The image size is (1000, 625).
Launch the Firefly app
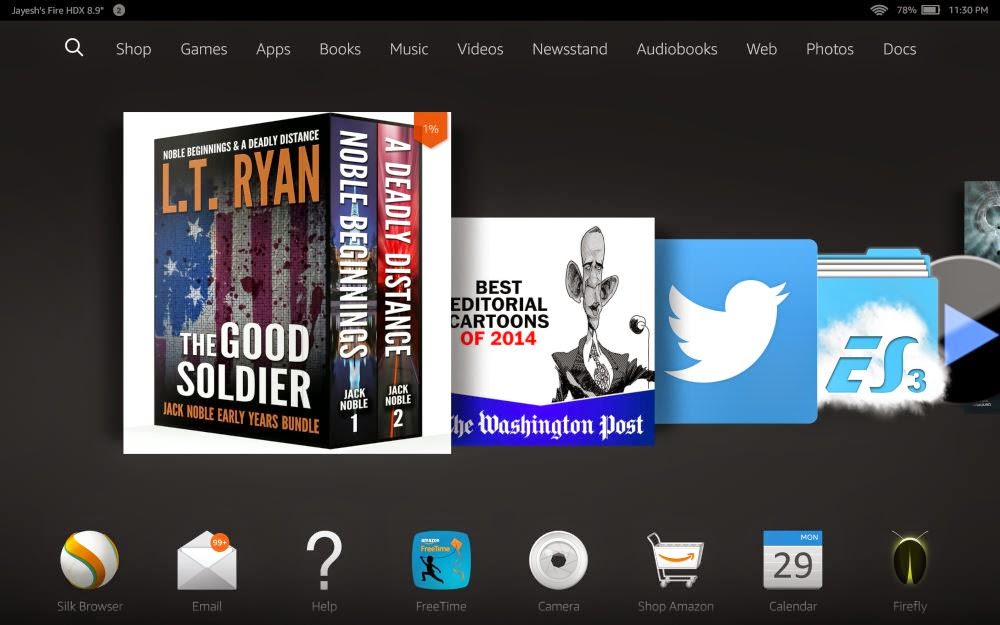coord(909,559)
